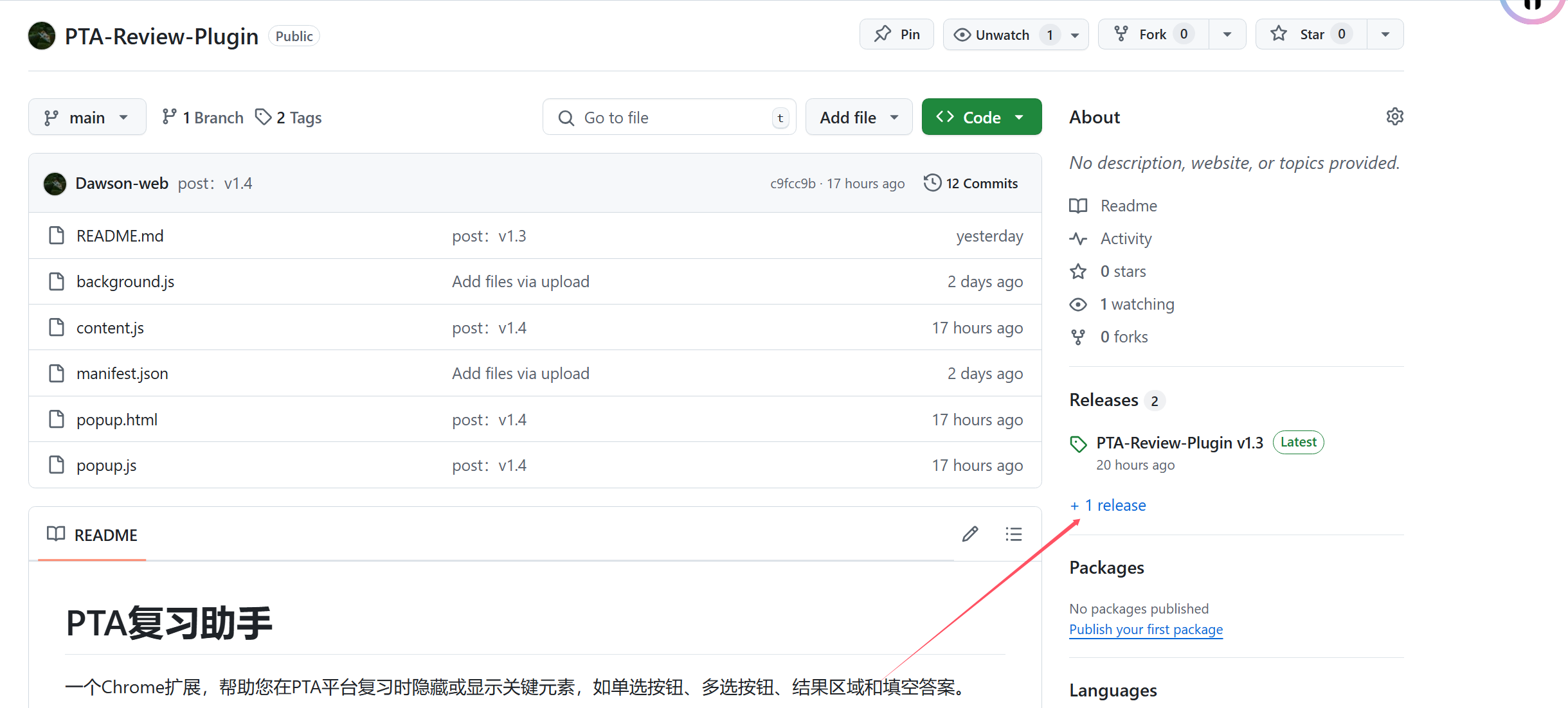Screen dimensions: 1568x708
Task: Follow the Publish your first package link
Action: pos(1146,629)
